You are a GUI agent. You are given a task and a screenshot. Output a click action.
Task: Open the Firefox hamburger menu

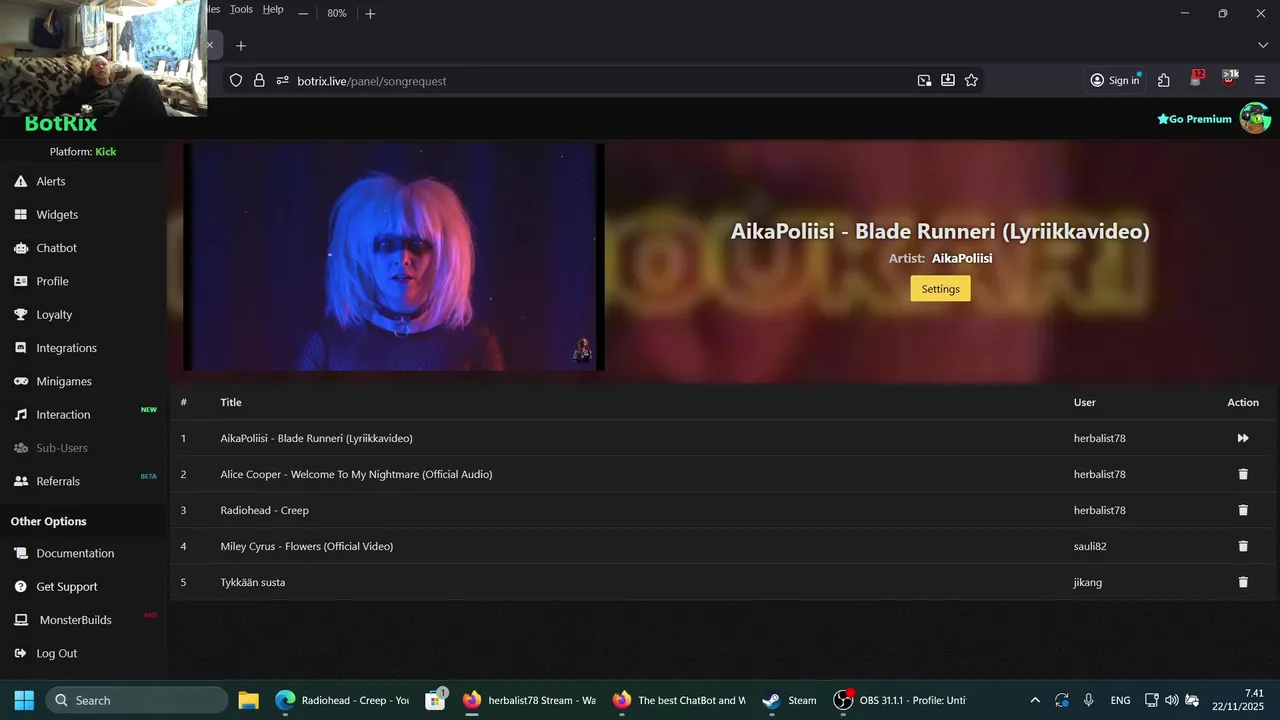tap(1260, 80)
